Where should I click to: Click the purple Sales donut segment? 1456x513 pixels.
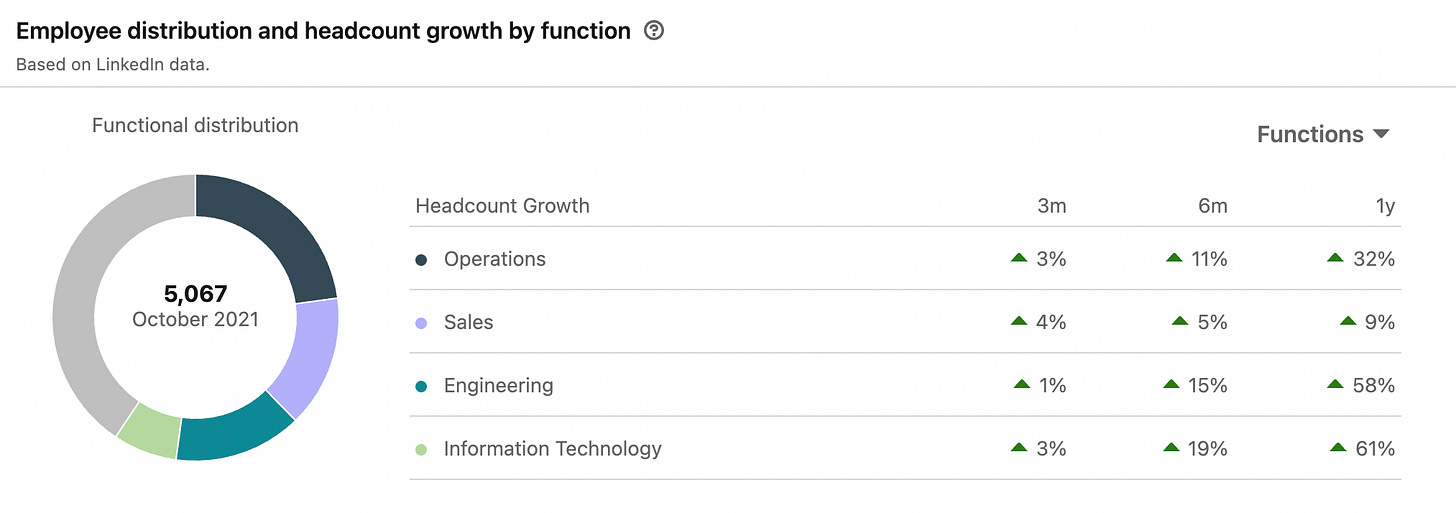(307, 353)
